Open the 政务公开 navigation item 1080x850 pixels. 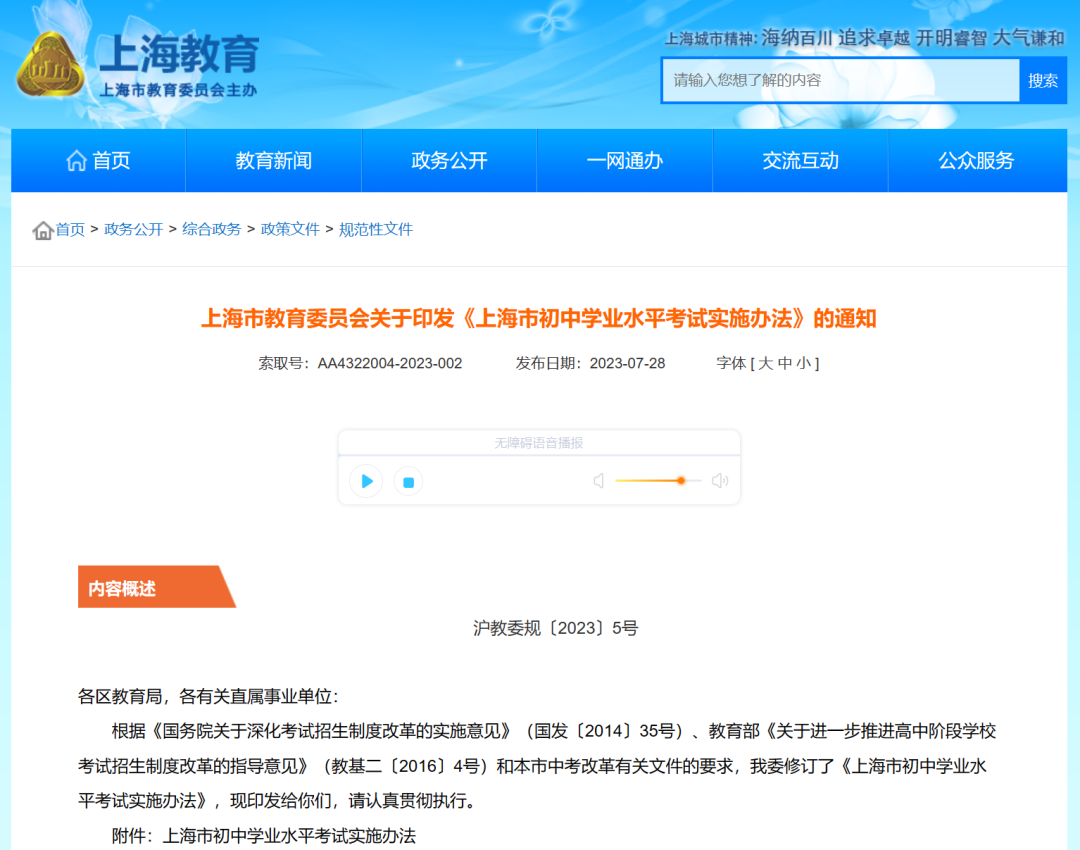pos(449,160)
